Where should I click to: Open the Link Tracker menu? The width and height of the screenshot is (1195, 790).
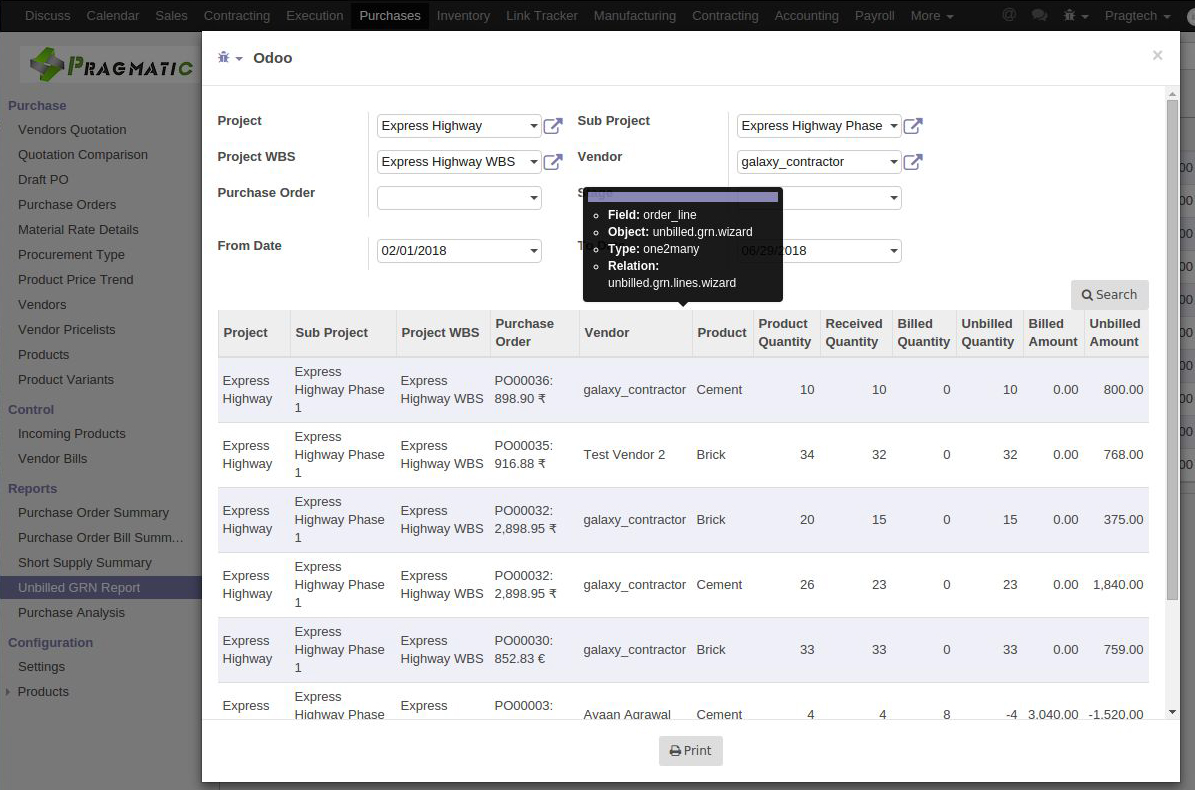pyautogui.click(x=542, y=15)
